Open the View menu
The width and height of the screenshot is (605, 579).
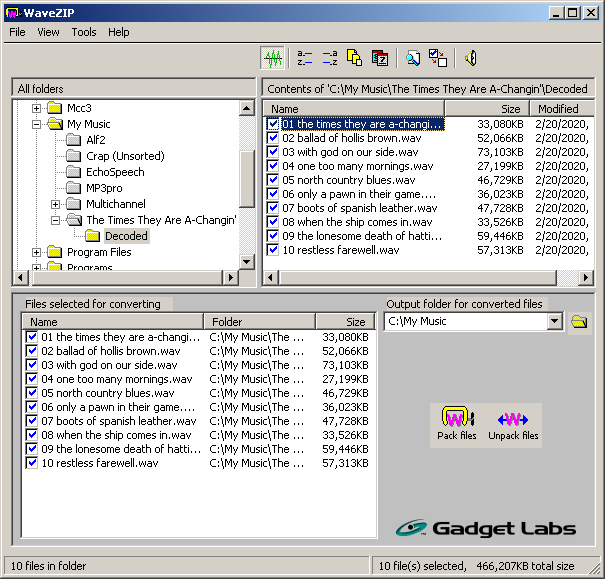coord(48,32)
